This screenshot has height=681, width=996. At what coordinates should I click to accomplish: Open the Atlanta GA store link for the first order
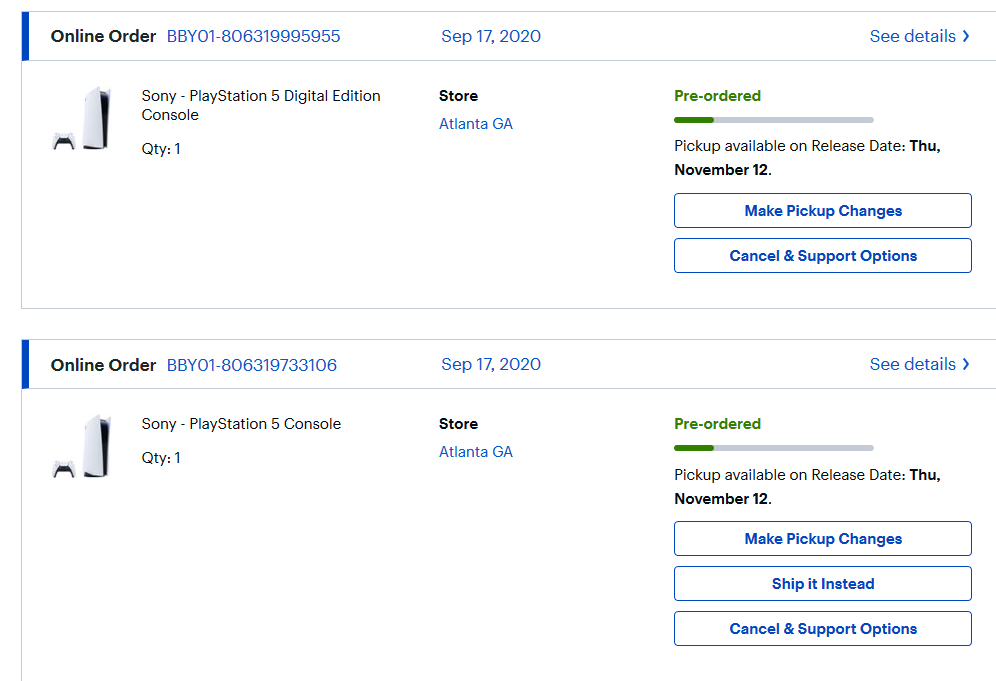[476, 124]
